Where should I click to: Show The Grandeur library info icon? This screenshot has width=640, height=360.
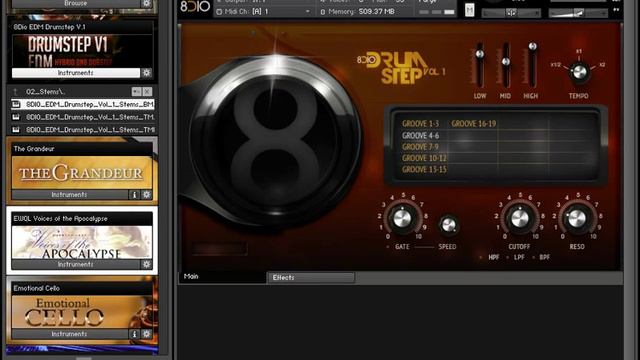coord(134,195)
